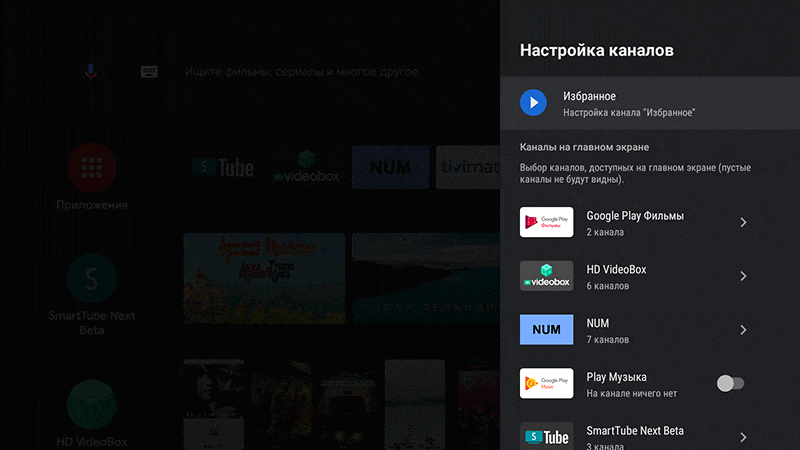Image resolution: width=800 pixels, height=450 pixels.
Task: Expand the Google Play Фильмы channels chevron
Action: point(743,222)
